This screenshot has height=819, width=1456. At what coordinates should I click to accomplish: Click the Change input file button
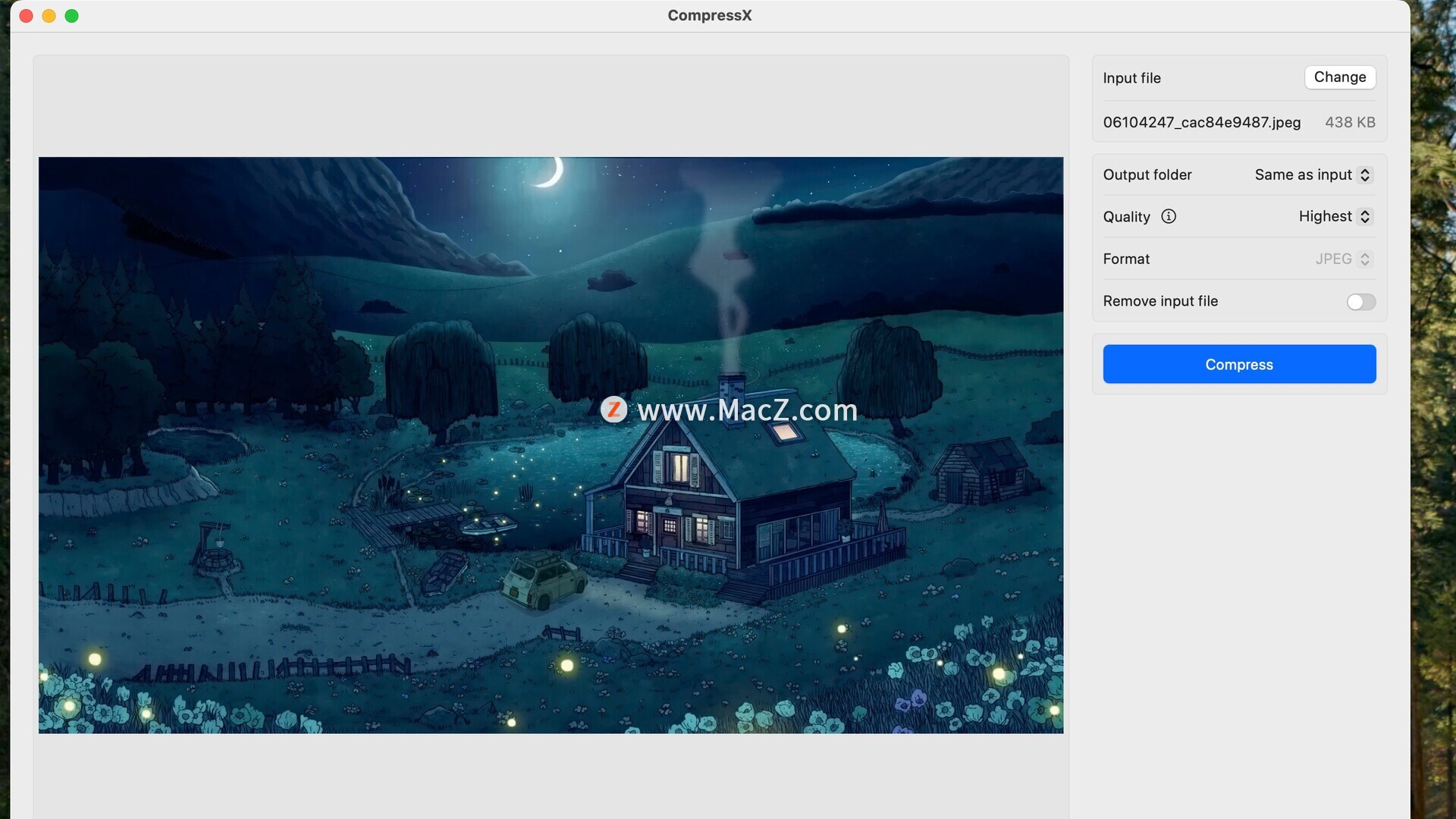point(1340,77)
